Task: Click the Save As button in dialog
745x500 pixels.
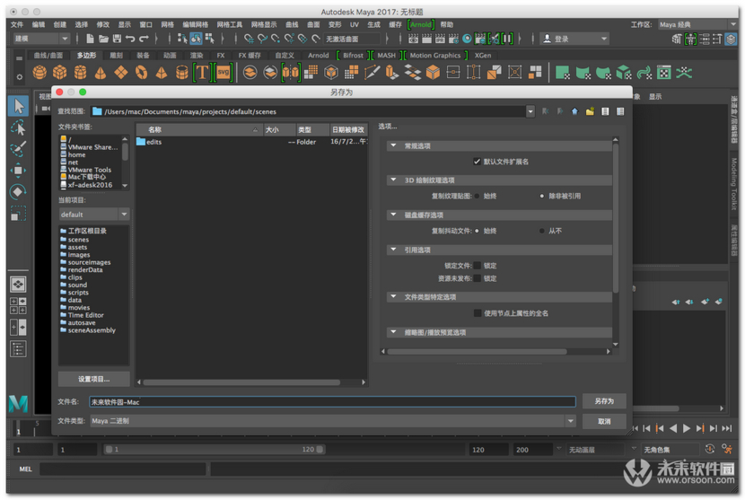Action: coord(604,401)
